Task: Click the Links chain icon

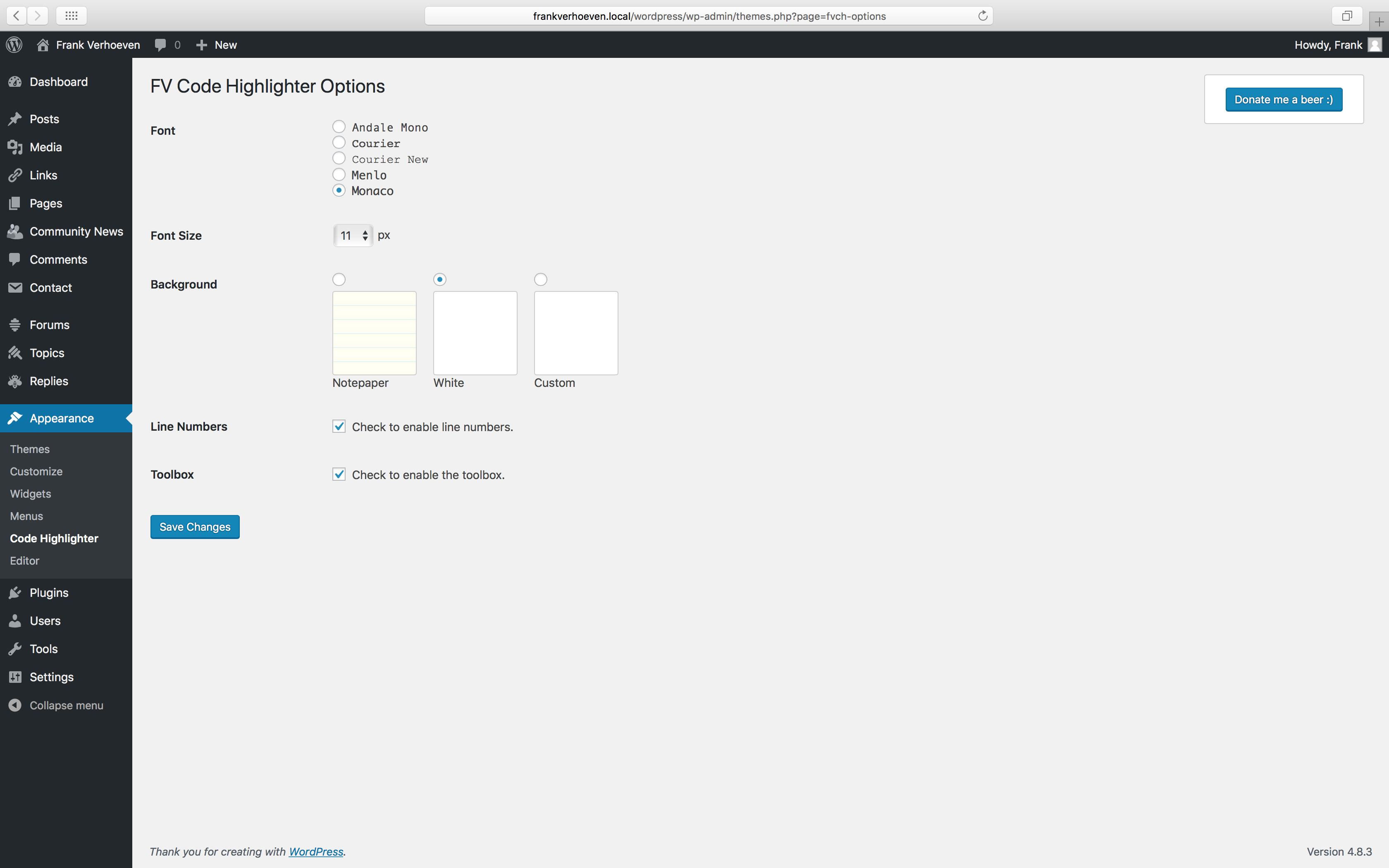Action: point(15,175)
